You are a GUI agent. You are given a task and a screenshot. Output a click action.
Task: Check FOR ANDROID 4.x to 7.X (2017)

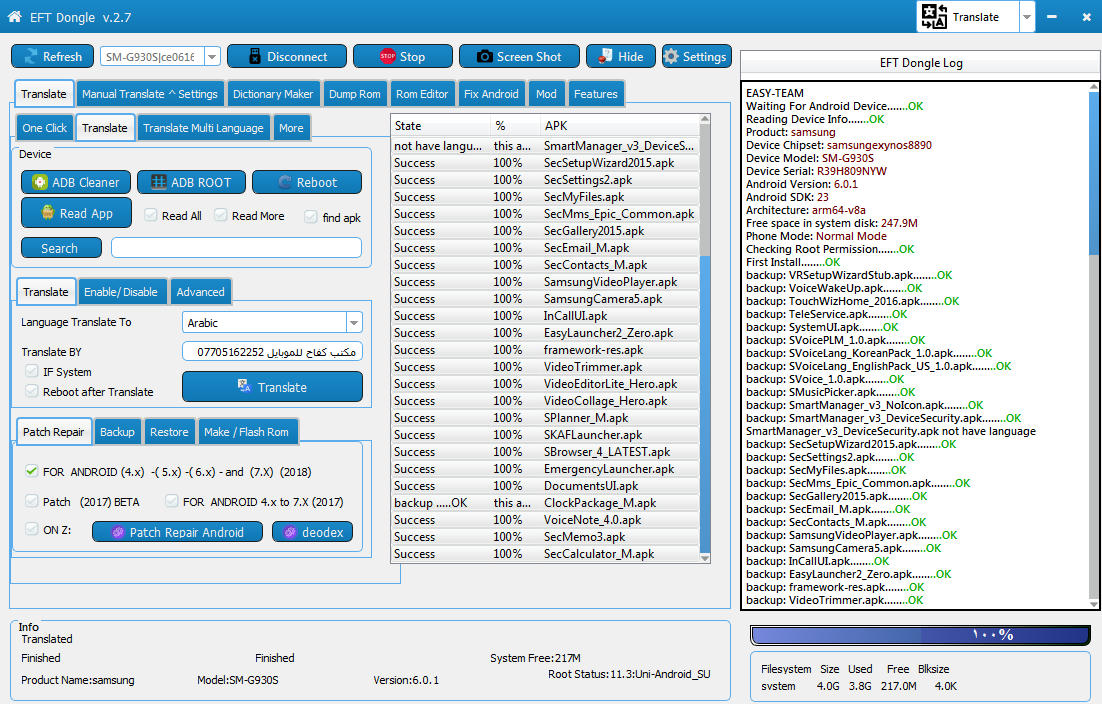[171, 501]
